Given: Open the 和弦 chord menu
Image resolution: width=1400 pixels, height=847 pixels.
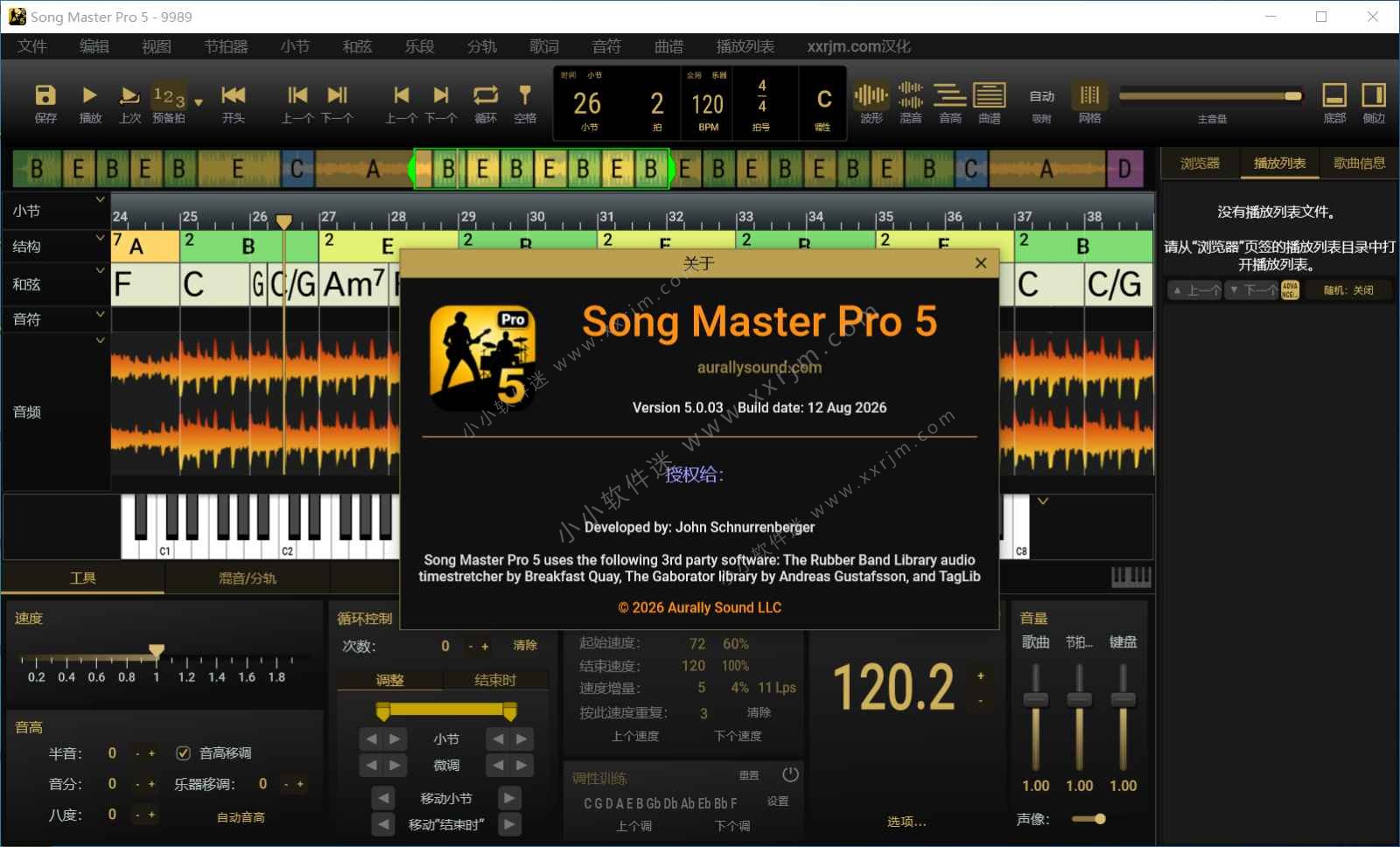Looking at the screenshot, I should coord(357,46).
